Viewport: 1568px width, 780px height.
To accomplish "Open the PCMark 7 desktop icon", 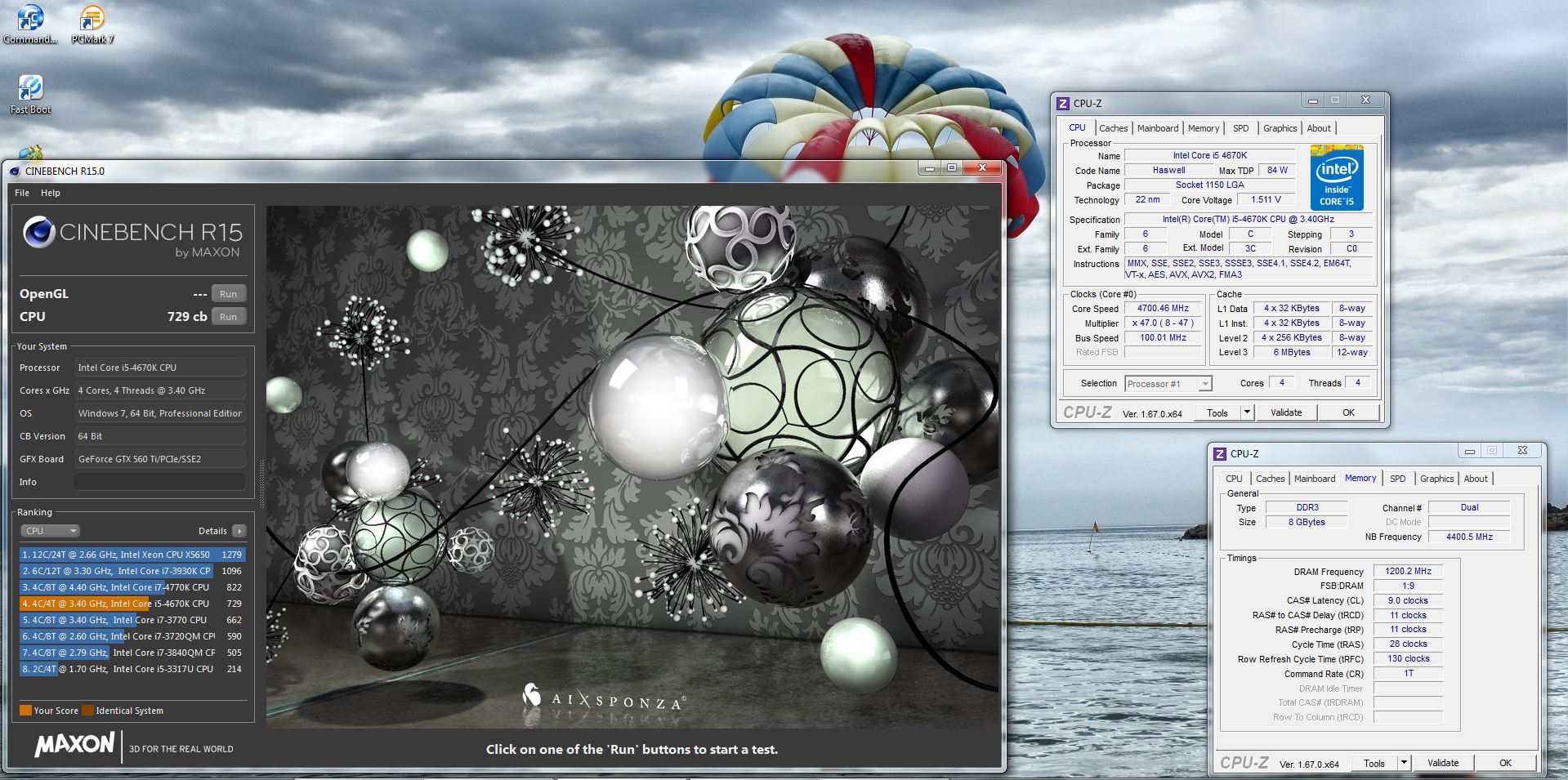I will tap(92, 23).
